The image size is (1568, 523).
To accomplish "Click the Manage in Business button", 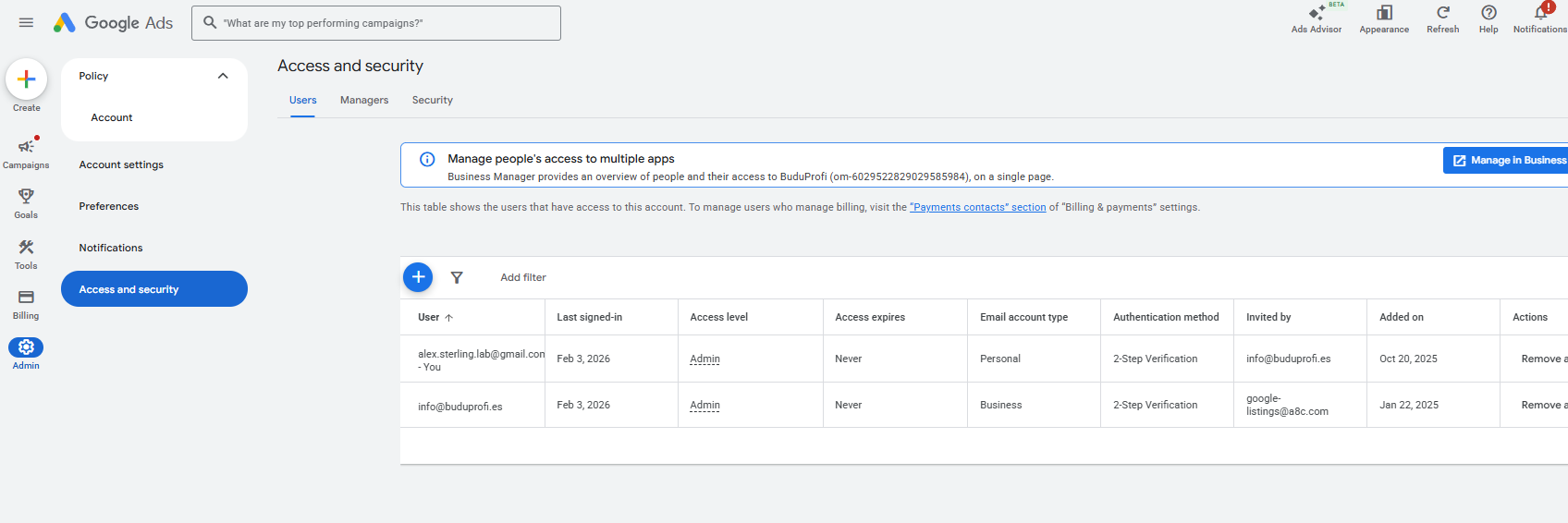I will (x=1506, y=161).
